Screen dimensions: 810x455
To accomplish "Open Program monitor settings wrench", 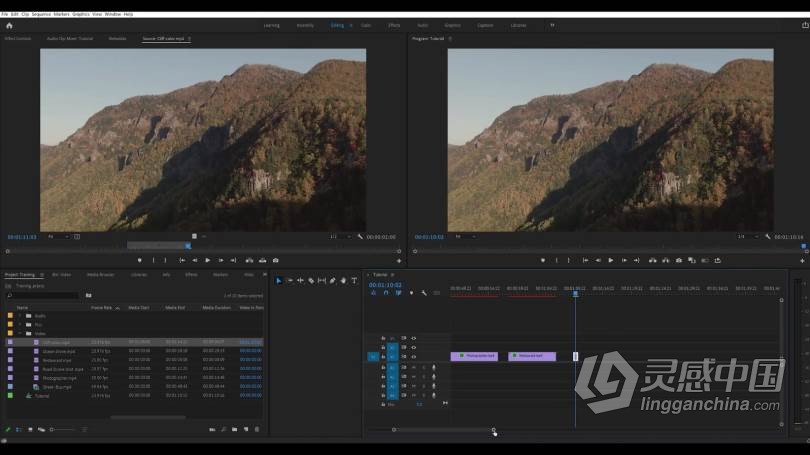I will tap(768, 237).
